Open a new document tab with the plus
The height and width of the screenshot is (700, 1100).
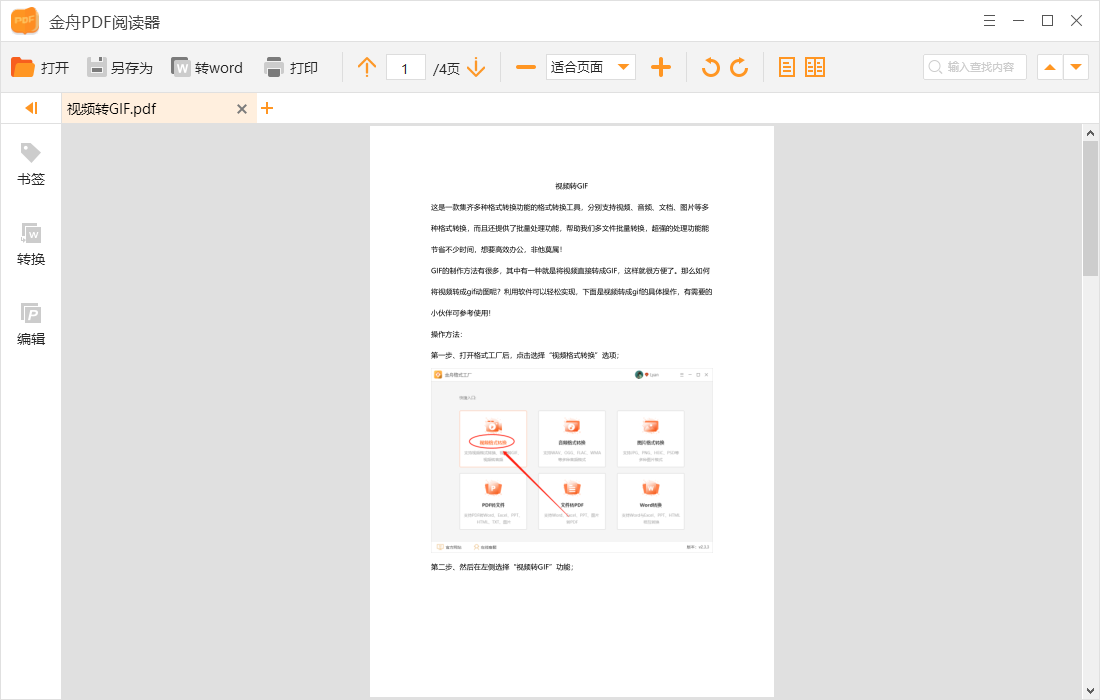click(267, 107)
